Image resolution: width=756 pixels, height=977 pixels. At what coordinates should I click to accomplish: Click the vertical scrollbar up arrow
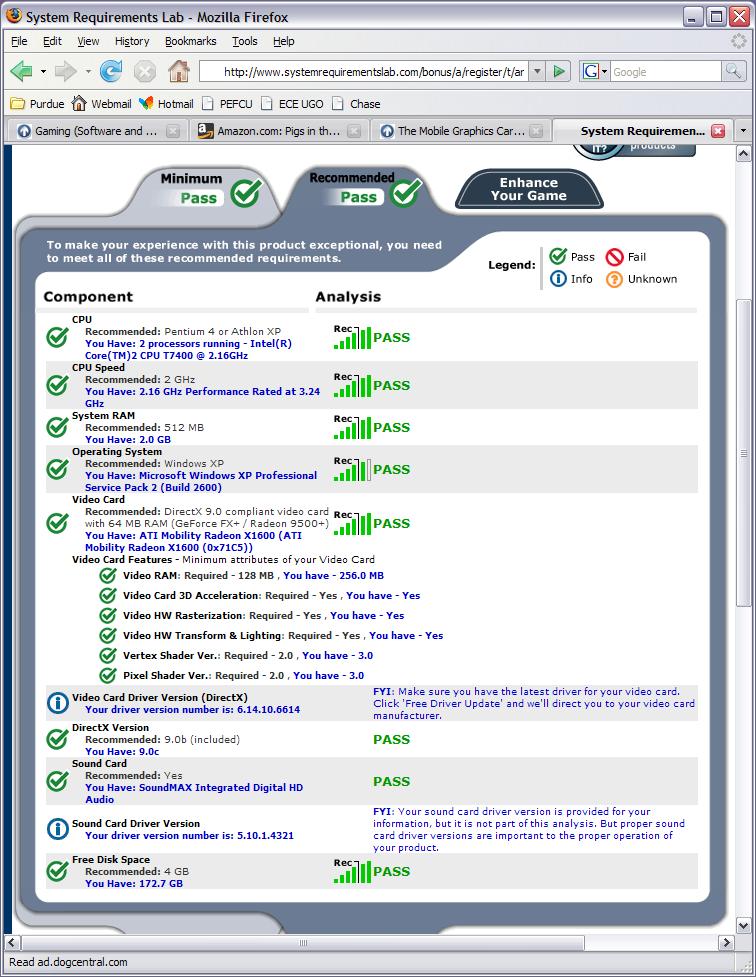click(x=743, y=154)
